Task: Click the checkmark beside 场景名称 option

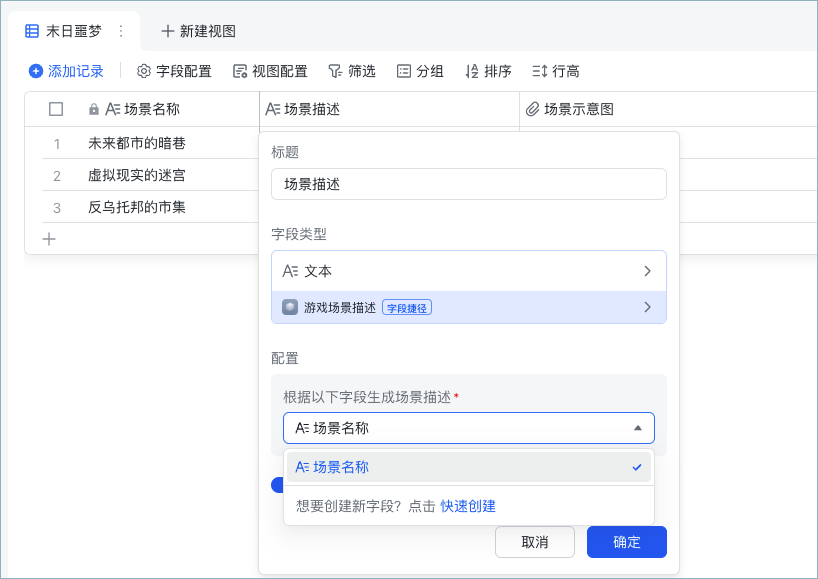Action: tap(637, 467)
